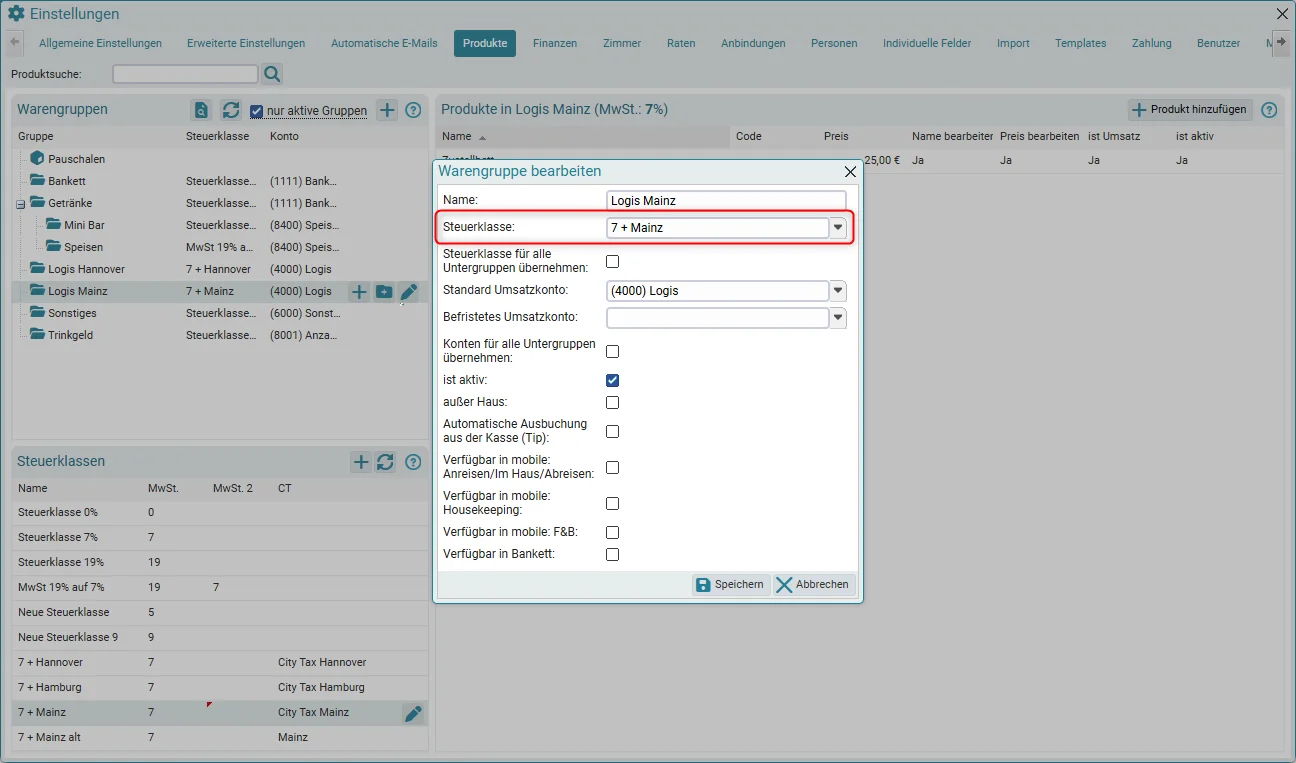
Task: Switch to the Finanzen tab
Action: click(x=555, y=43)
